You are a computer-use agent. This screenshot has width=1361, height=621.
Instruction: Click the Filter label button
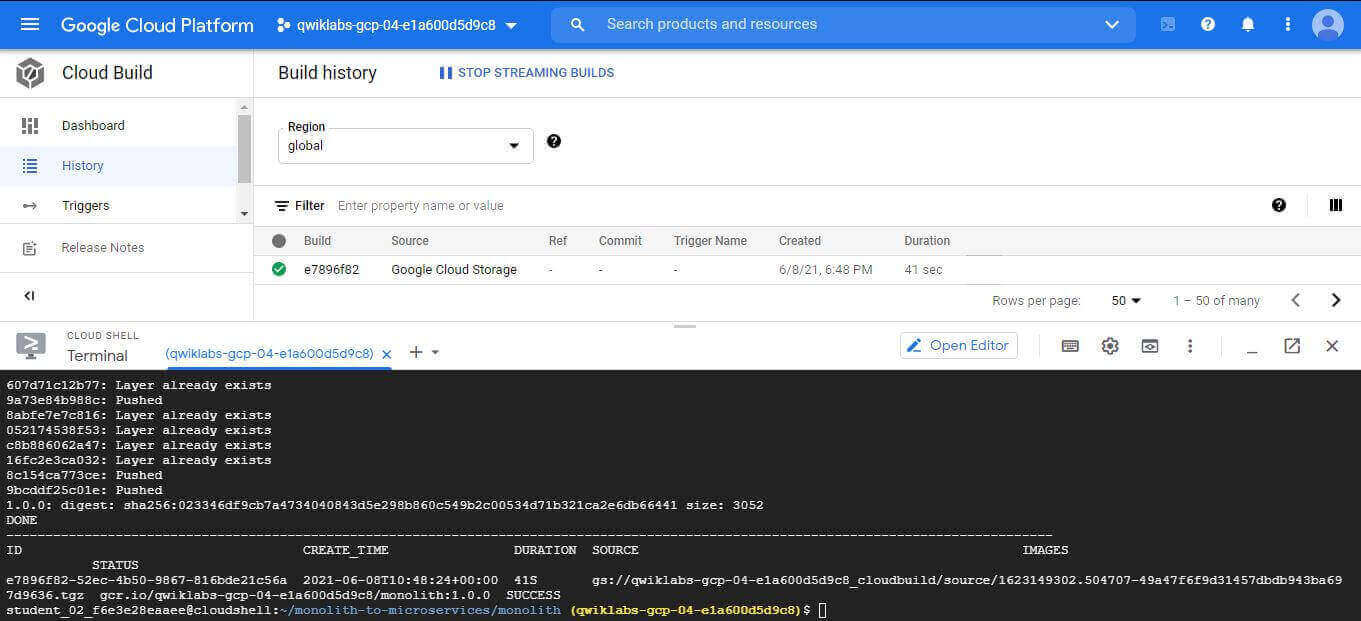(x=299, y=206)
